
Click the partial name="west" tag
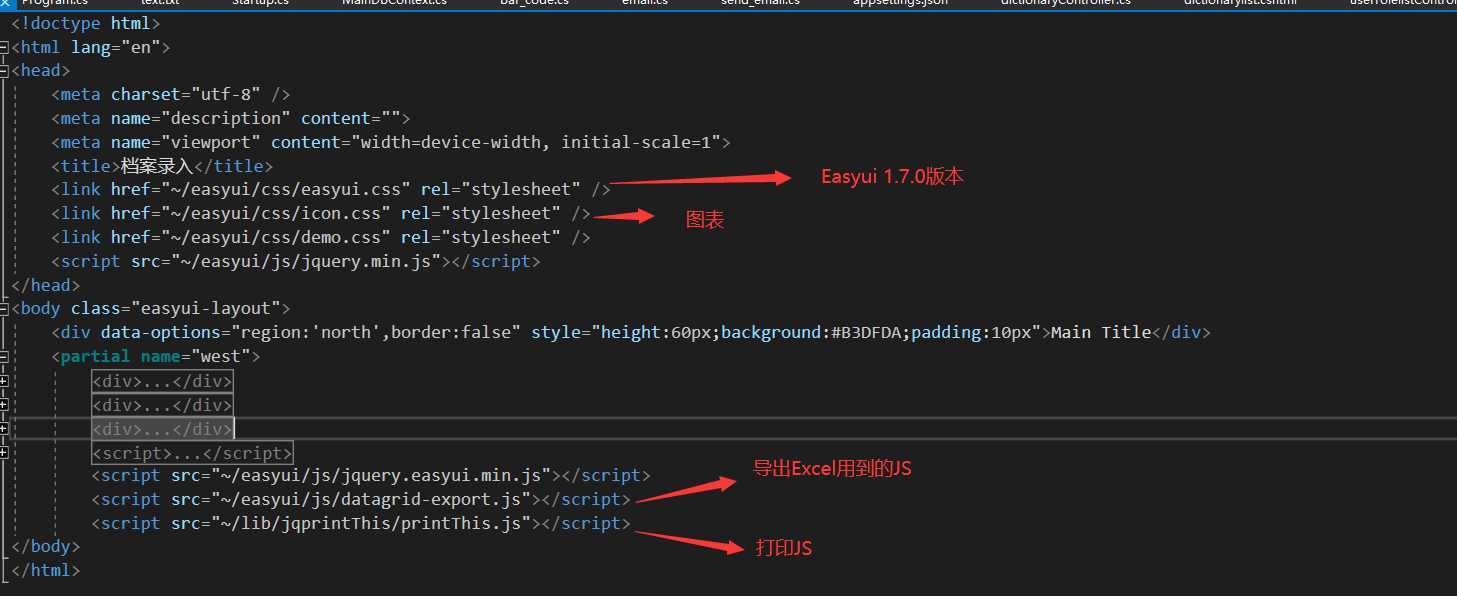click(x=156, y=357)
